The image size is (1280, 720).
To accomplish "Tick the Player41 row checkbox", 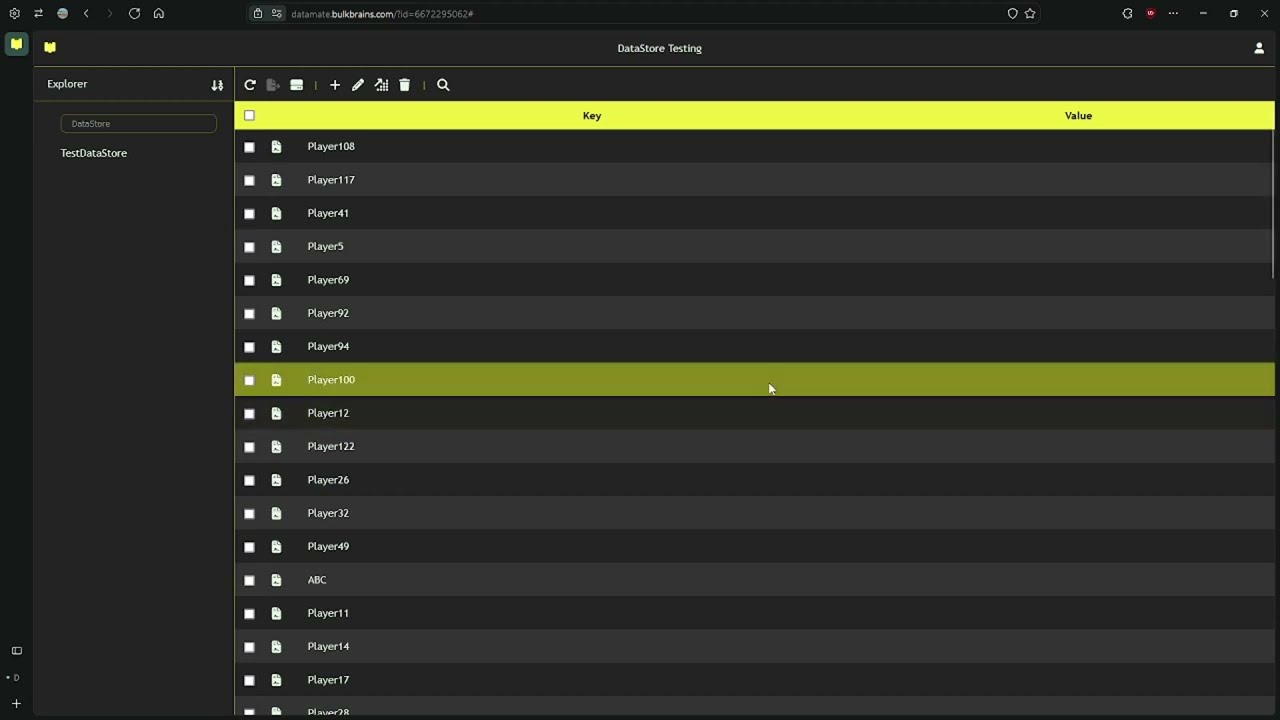I will 249,214.
